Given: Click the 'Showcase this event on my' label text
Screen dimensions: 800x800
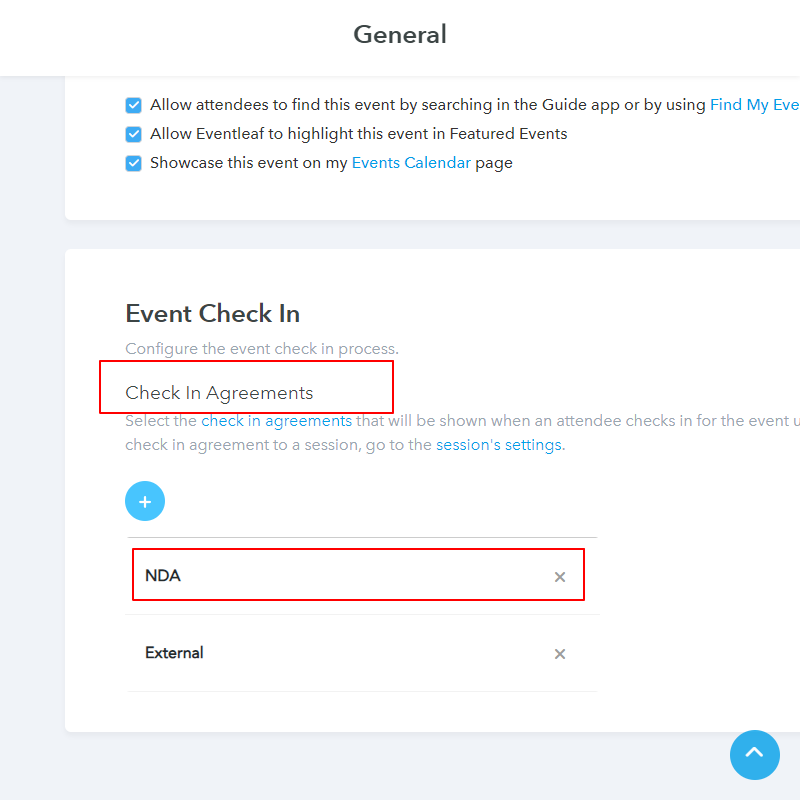Looking at the screenshot, I should point(248,163).
